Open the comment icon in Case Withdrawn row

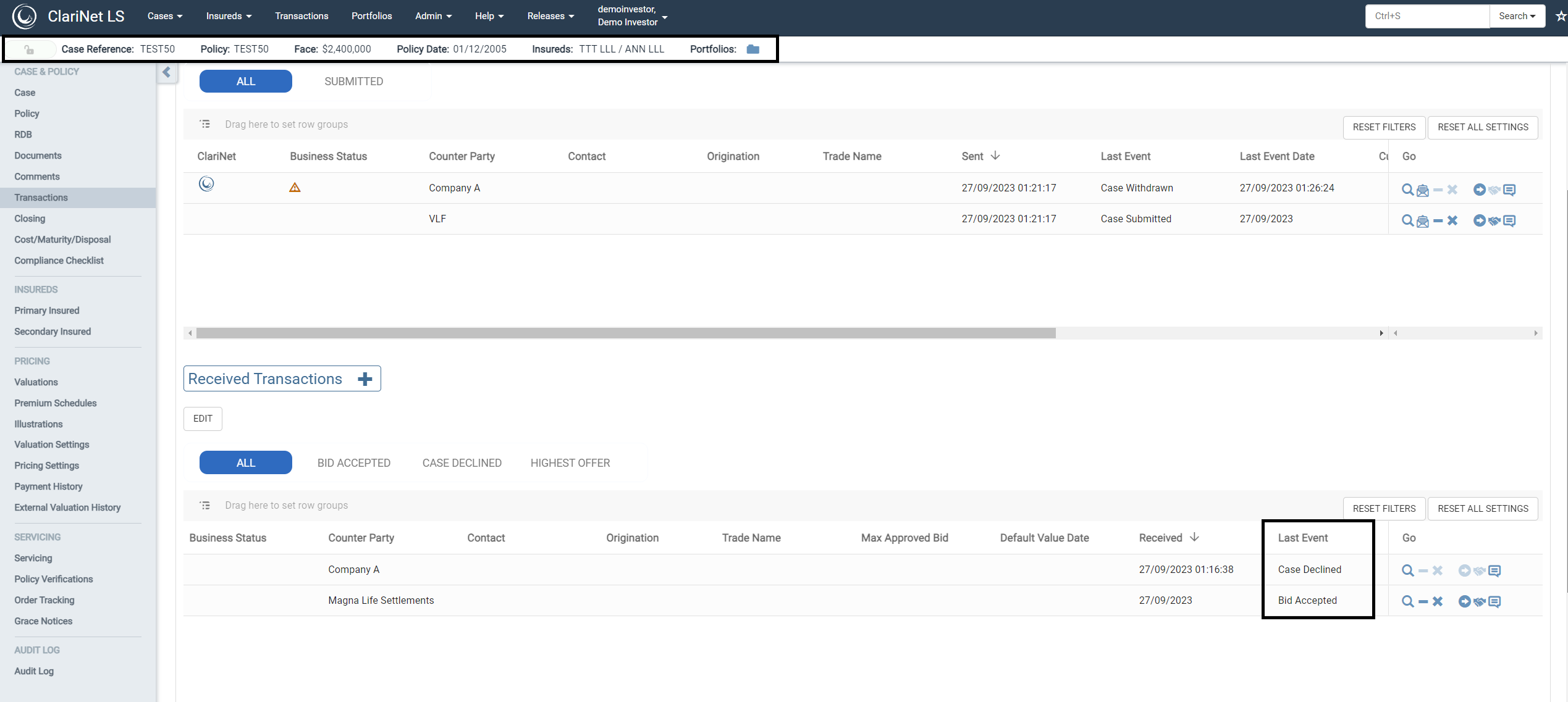point(1509,190)
